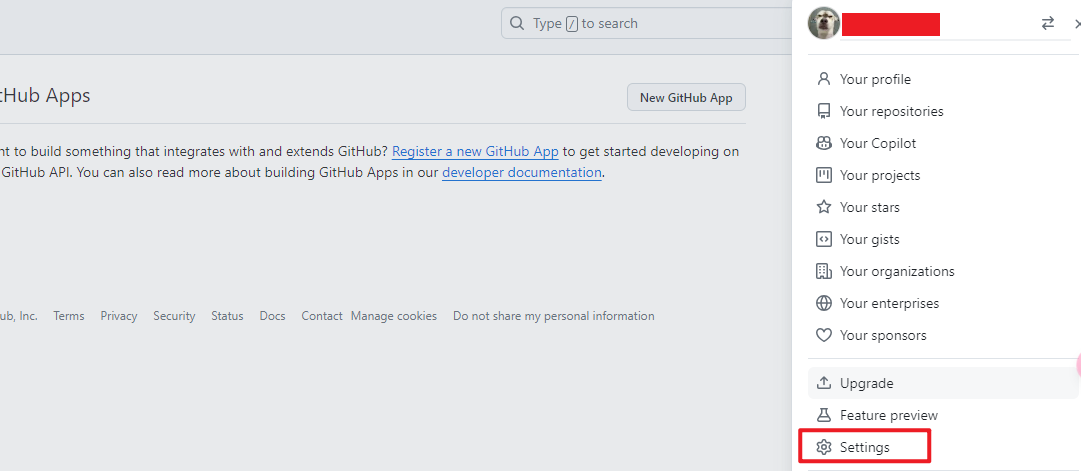Select Upgrade from the user menu
This screenshot has width=1081, height=471.
coord(866,383)
